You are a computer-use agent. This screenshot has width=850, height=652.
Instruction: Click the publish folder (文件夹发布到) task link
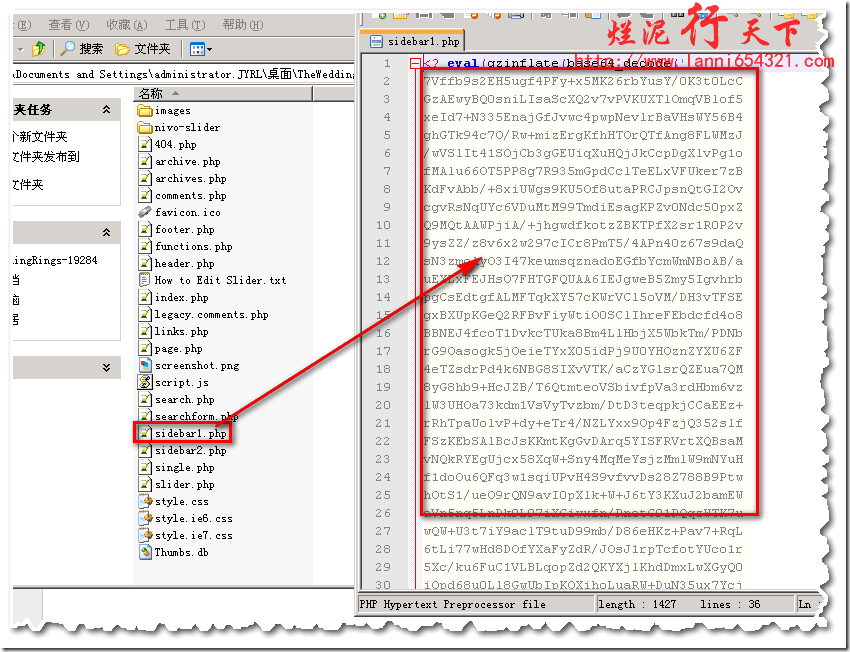(45, 157)
